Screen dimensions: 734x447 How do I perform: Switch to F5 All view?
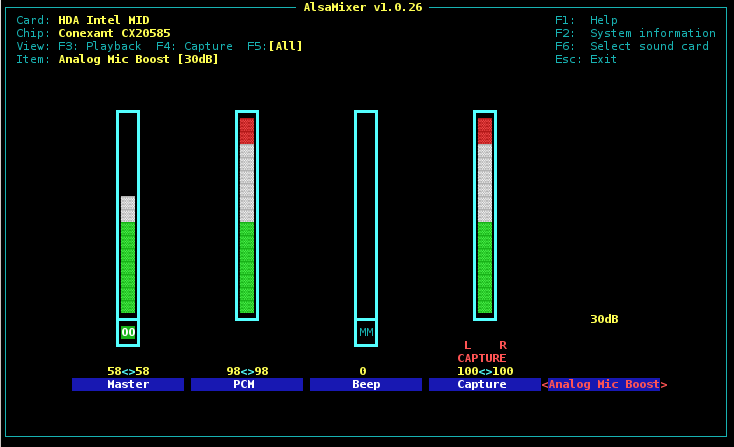[x=275, y=46]
